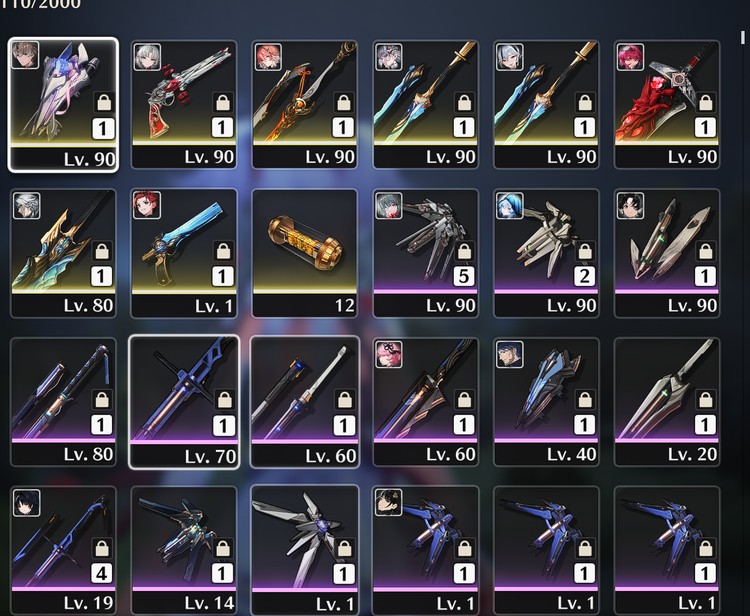Unlock the Lv. 19 sword with rank 4

(101, 548)
